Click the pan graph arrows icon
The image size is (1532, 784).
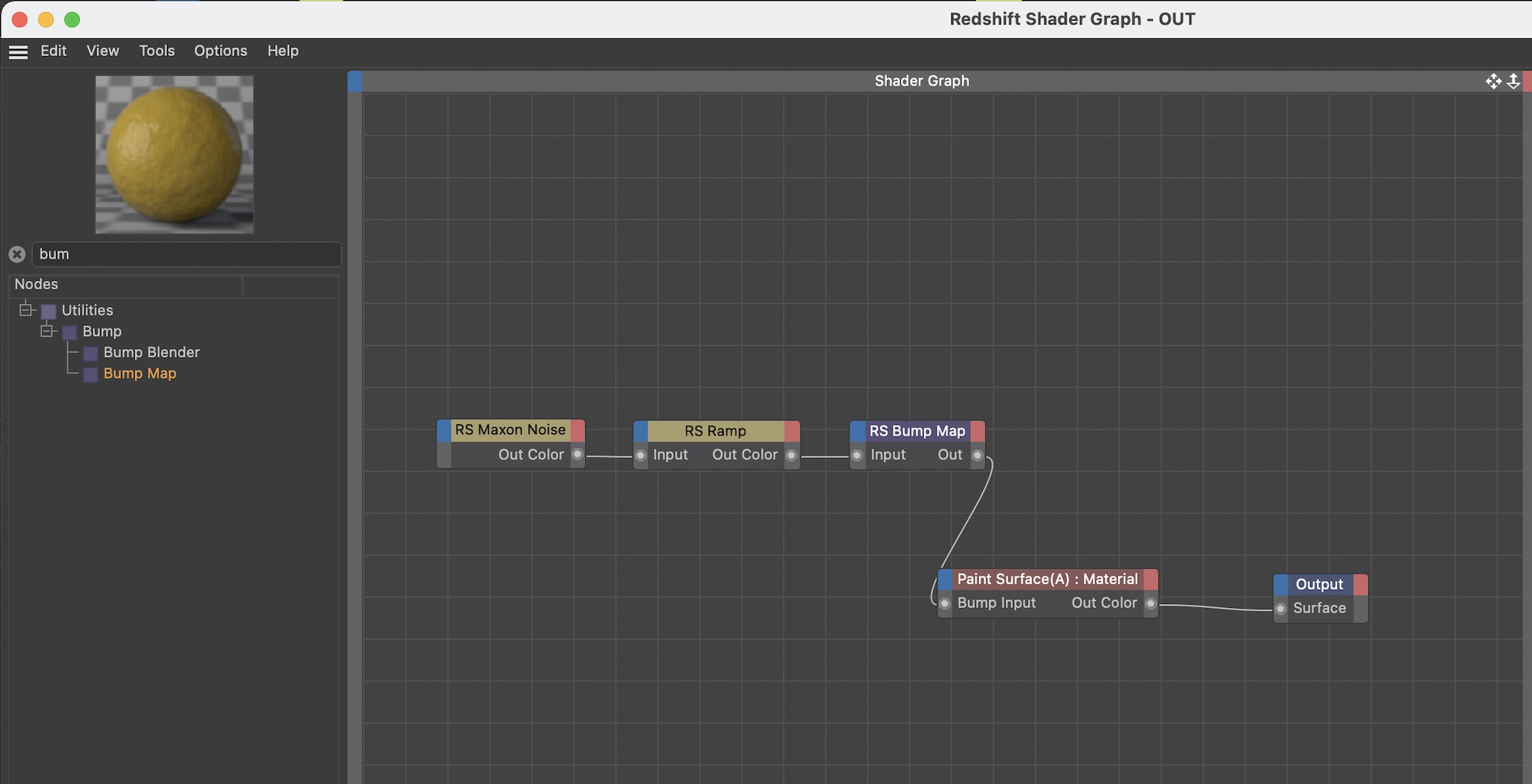pos(1493,81)
